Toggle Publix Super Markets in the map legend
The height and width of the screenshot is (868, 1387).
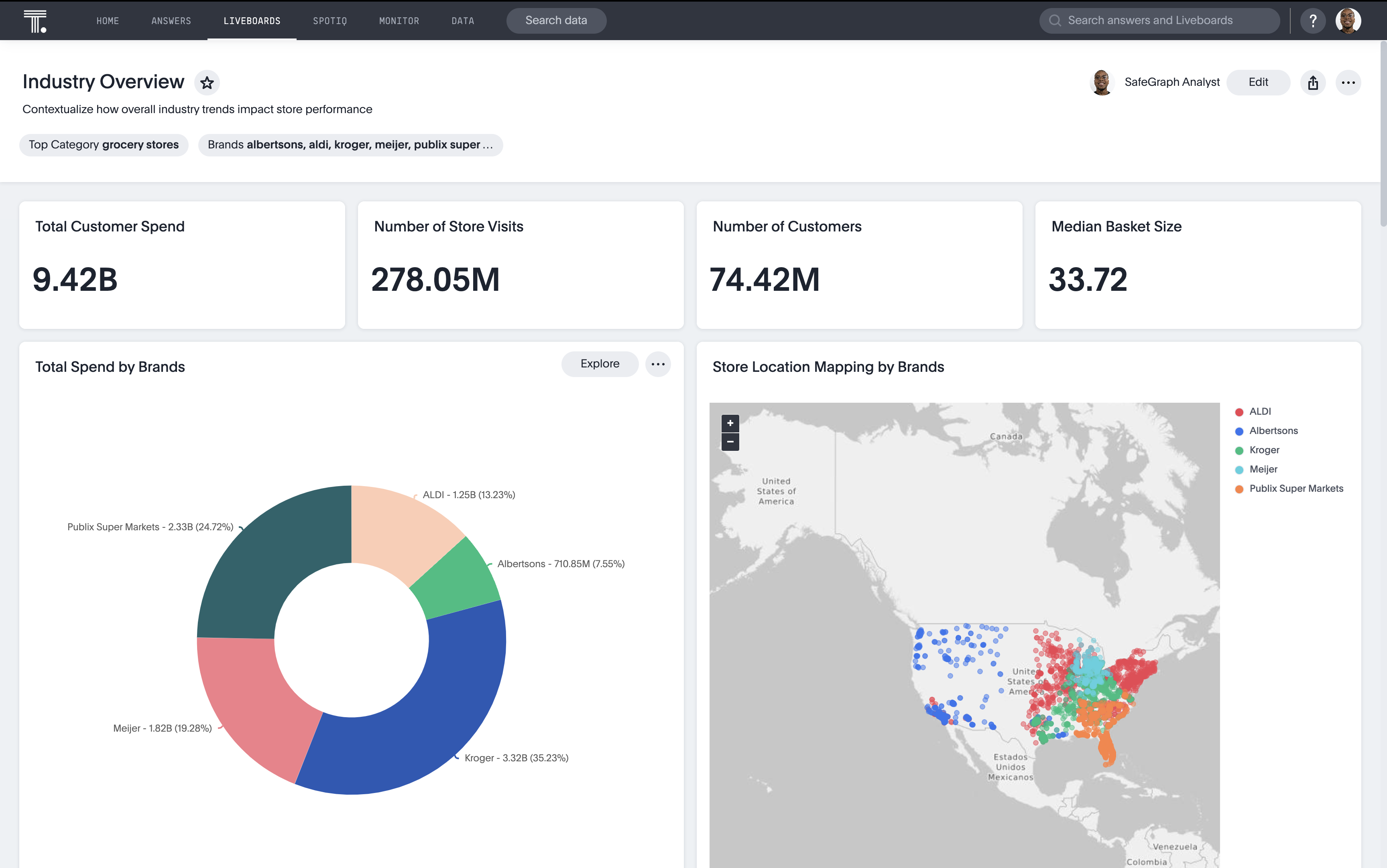click(1295, 489)
